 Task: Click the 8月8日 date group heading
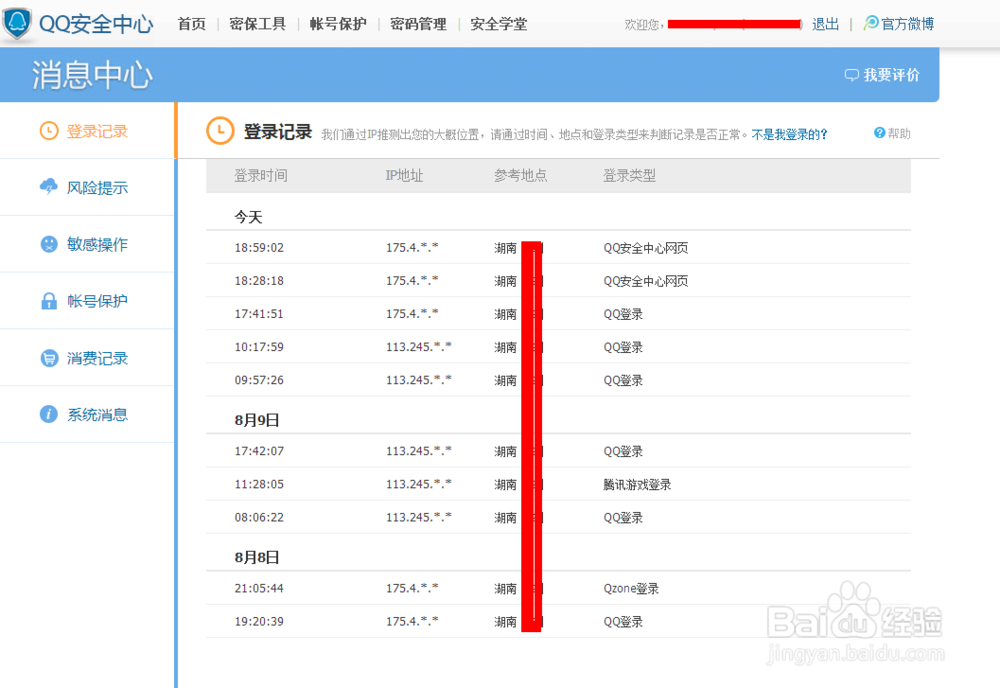[257, 557]
